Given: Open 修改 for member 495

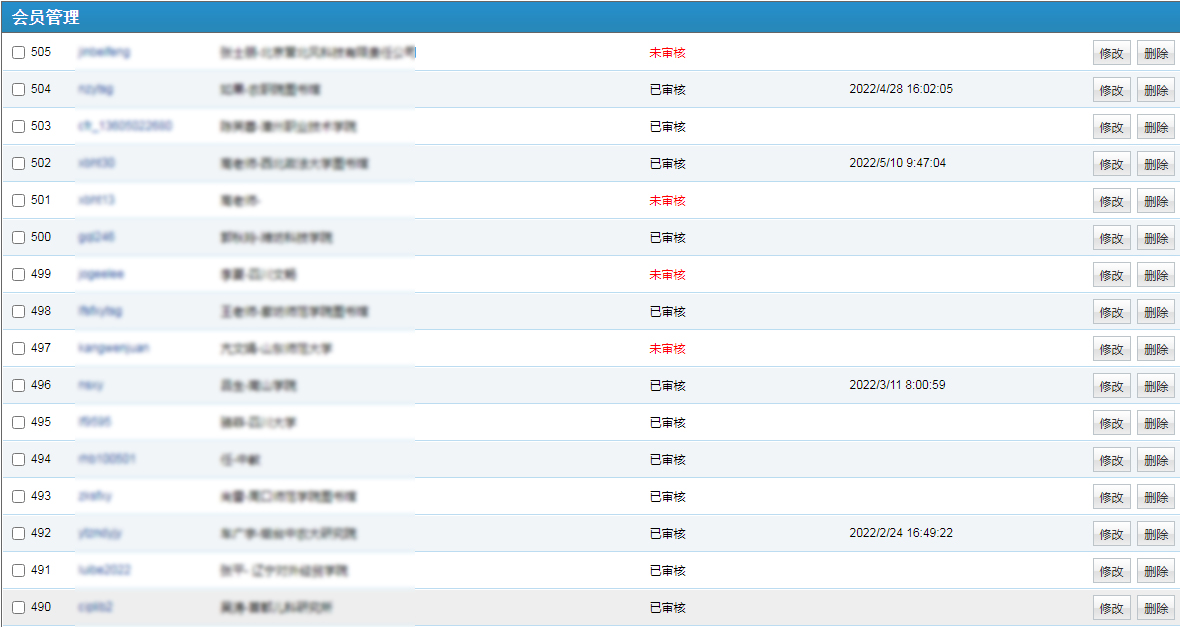Looking at the screenshot, I should (1111, 423).
